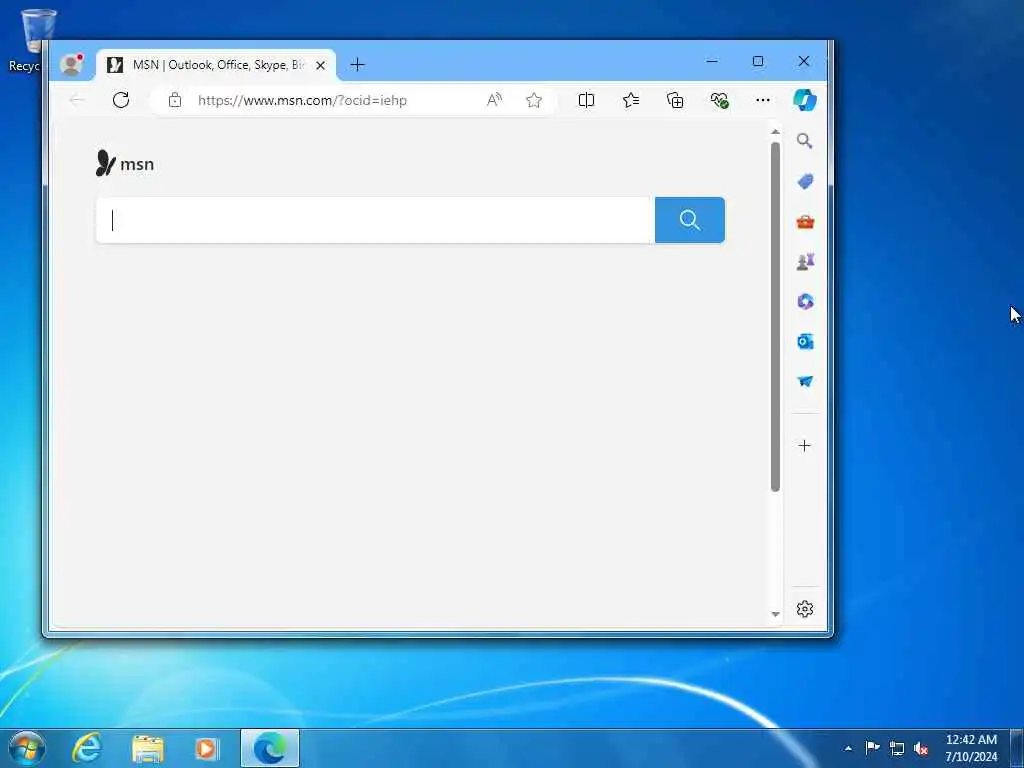
Task: Click the scrollbar up arrow
Action: 775,132
